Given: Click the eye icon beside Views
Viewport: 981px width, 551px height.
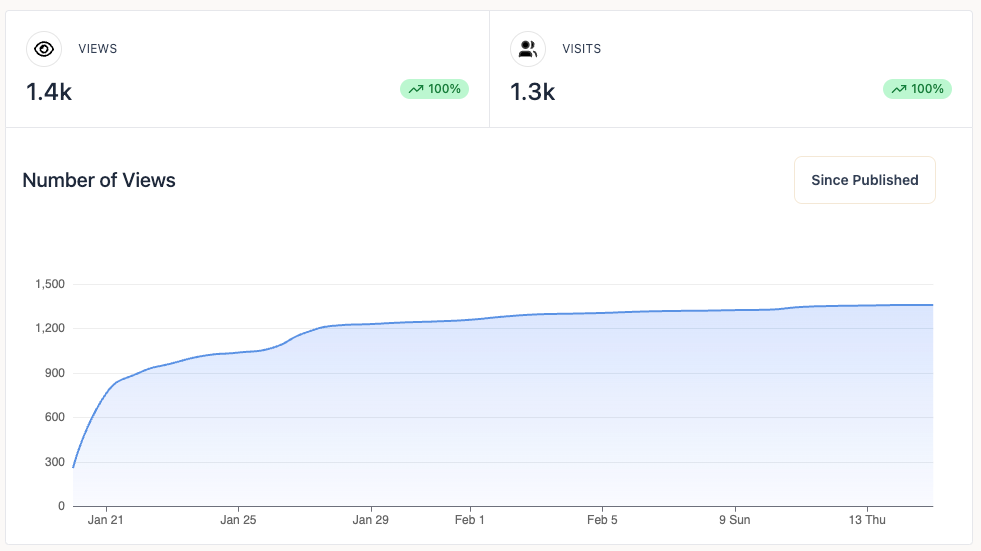Looking at the screenshot, I should click(x=44, y=48).
